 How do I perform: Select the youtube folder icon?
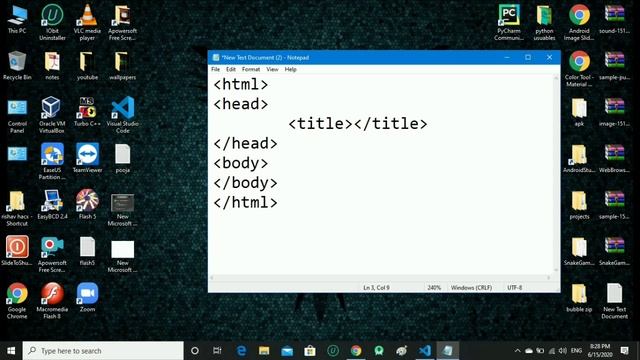(87, 66)
